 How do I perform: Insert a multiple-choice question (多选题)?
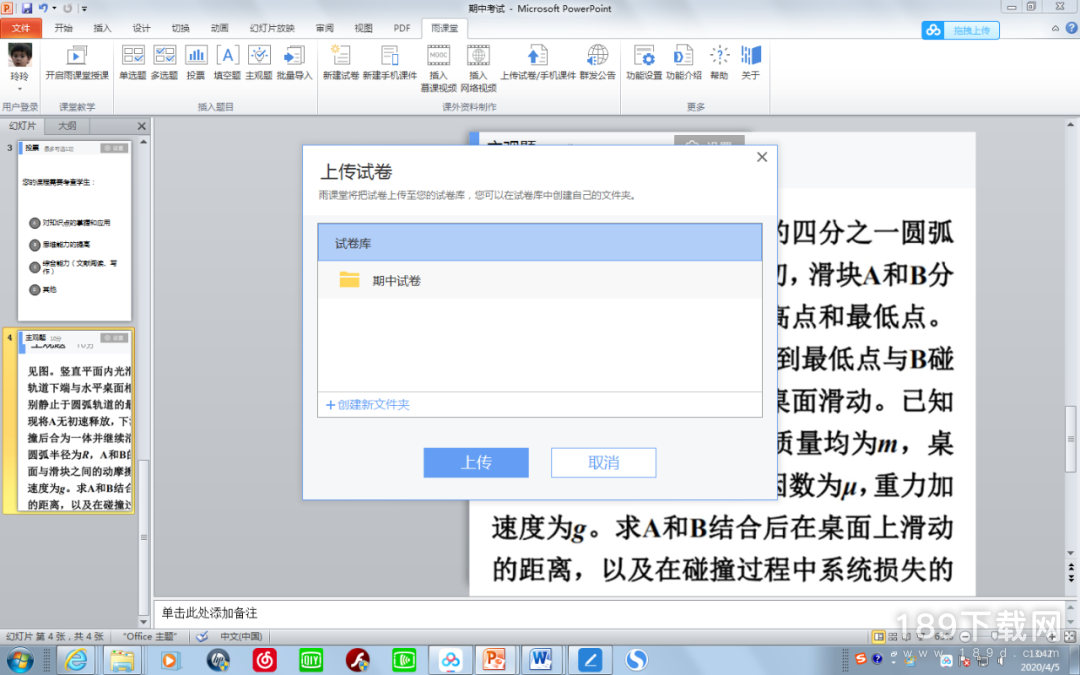click(x=164, y=63)
